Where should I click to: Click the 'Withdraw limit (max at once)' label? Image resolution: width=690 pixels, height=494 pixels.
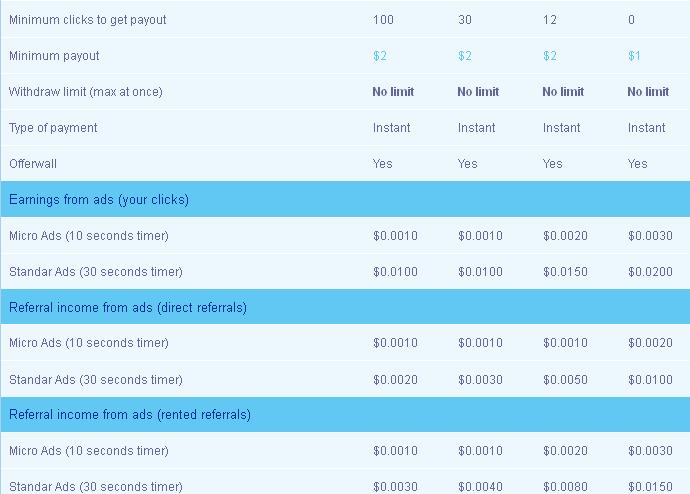coord(86,92)
